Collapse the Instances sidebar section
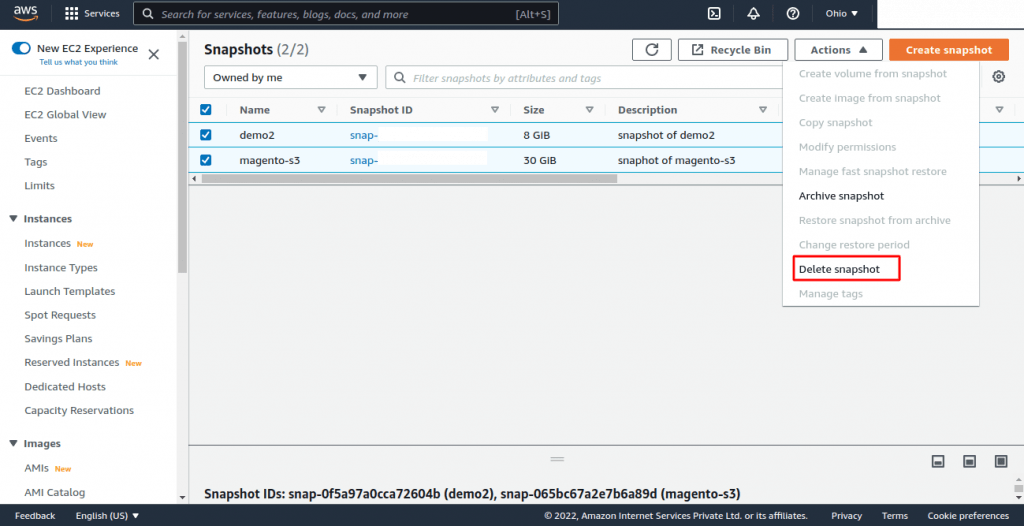Screen dimensions: 1024x526 point(13,219)
